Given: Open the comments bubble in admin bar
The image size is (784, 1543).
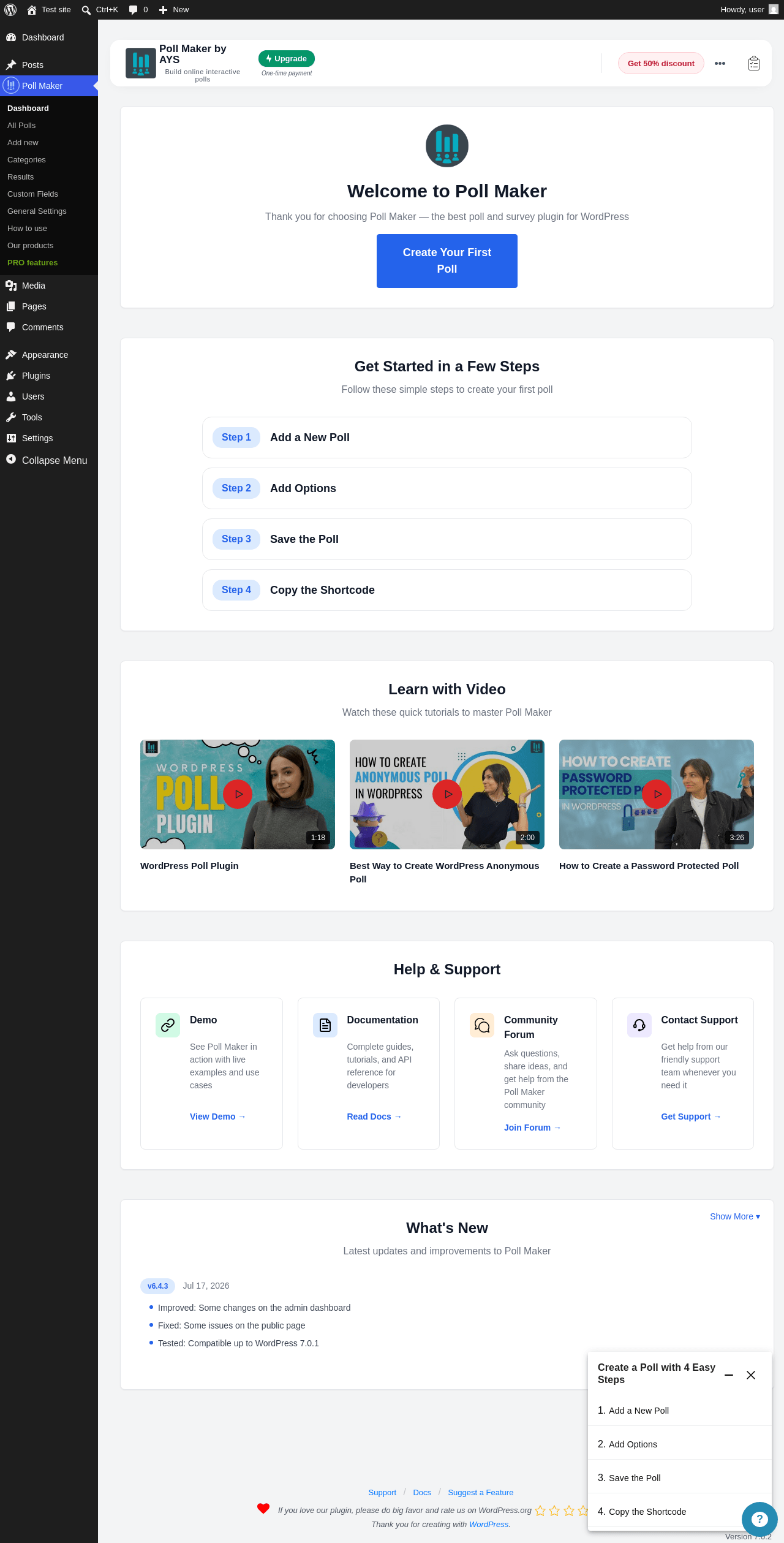Looking at the screenshot, I should [133, 10].
